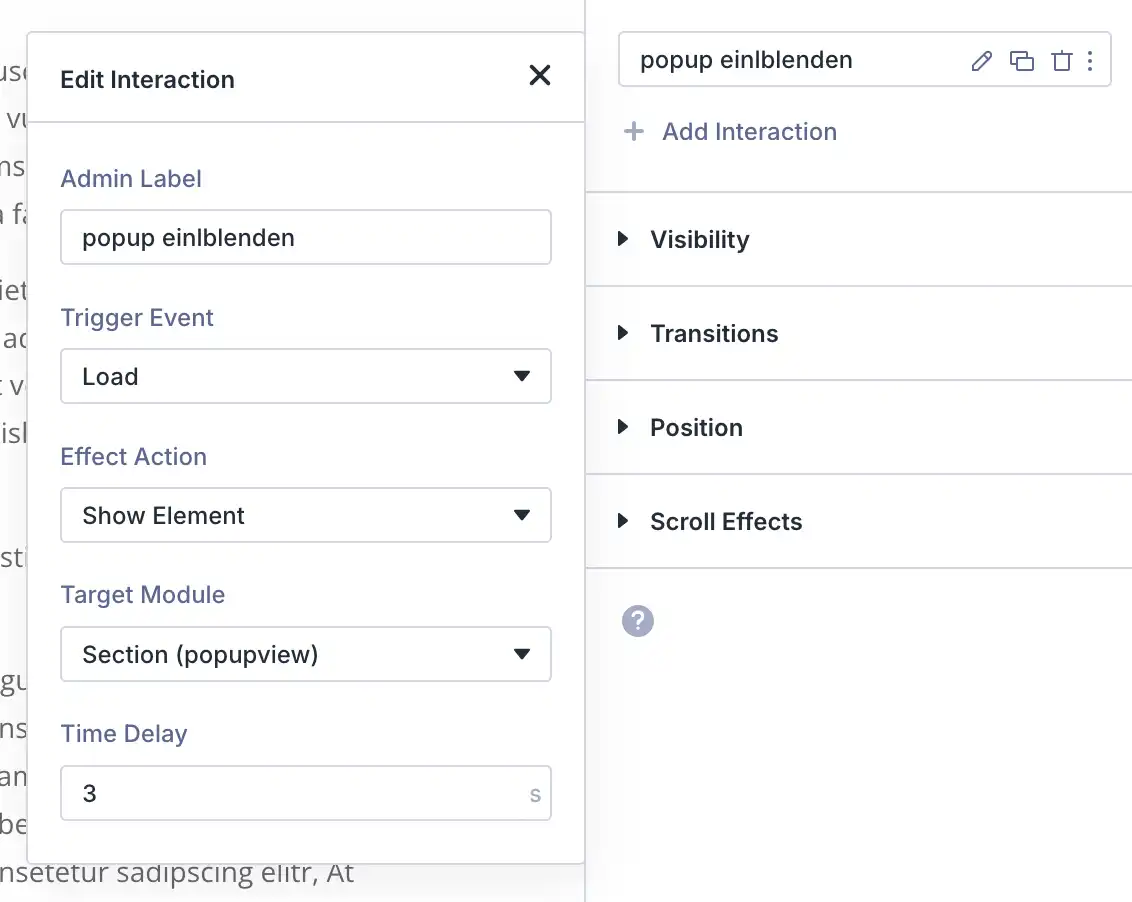The height and width of the screenshot is (902, 1132).
Task: Expand the Position section
Action: [x=696, y=427]
